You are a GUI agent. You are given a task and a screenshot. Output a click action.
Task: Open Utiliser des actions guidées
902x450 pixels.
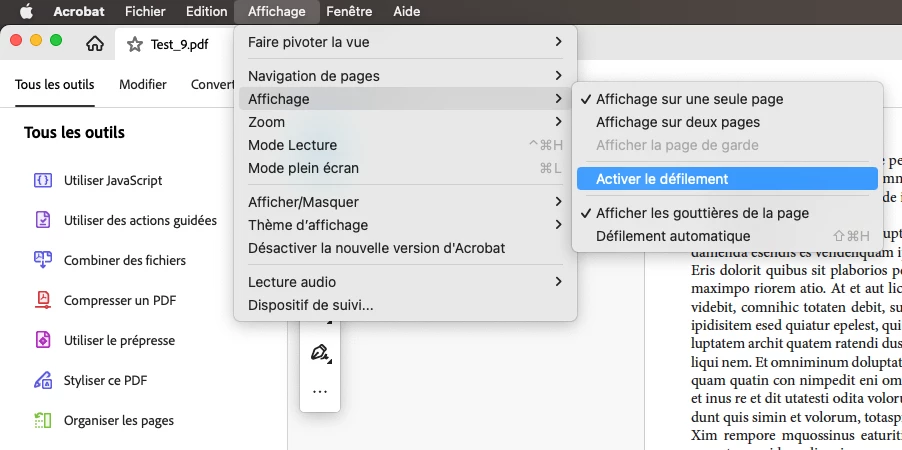point(140,220)
